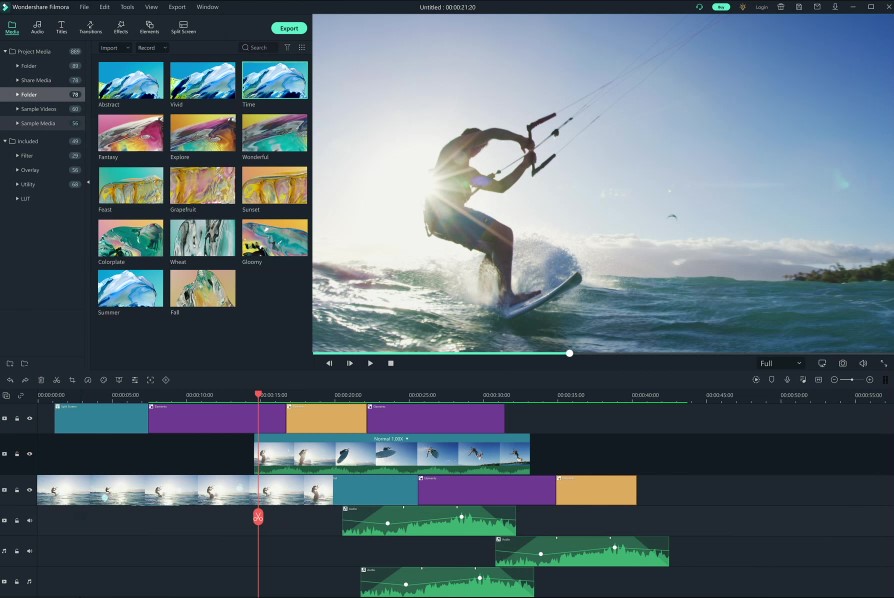Click the Stop button under preview

[x=391, y=363]
